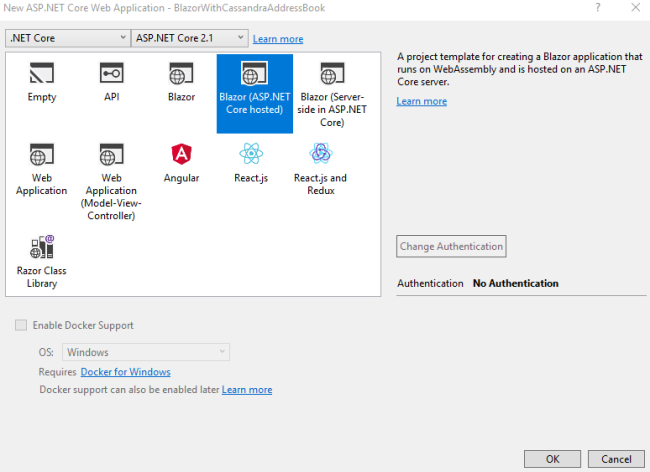Viewport: 650px width, 472px height.
Task: Select Blazor (ASP.NET Core hosted) template icon
Action: tap(255, 73)
